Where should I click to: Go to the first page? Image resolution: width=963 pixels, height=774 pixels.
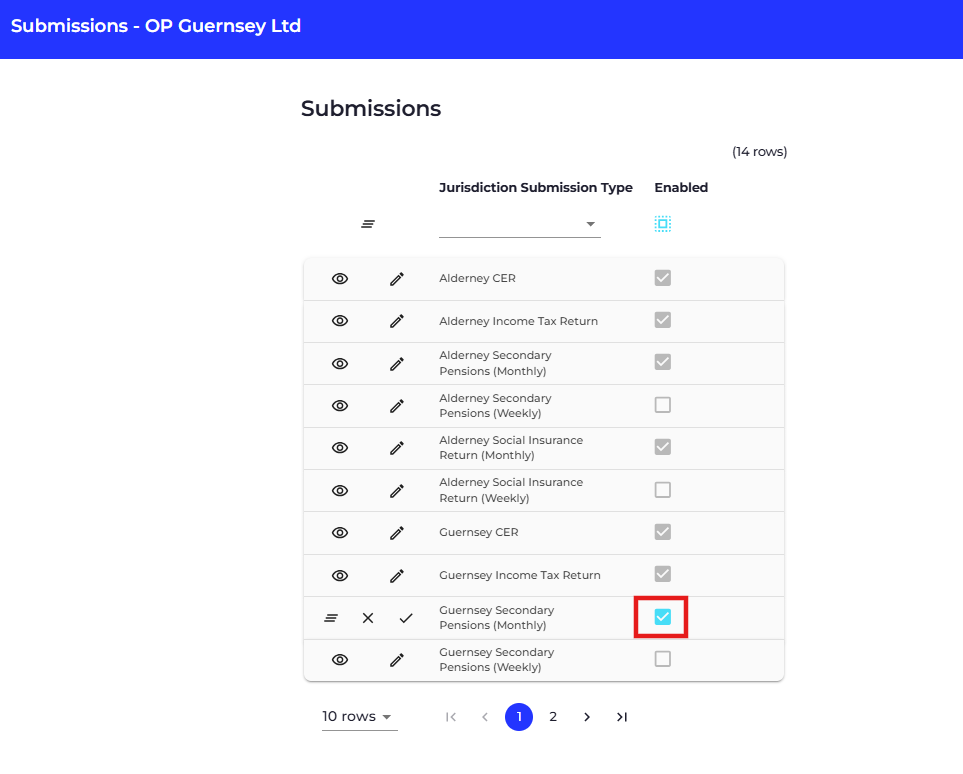[x=451, y=717]
